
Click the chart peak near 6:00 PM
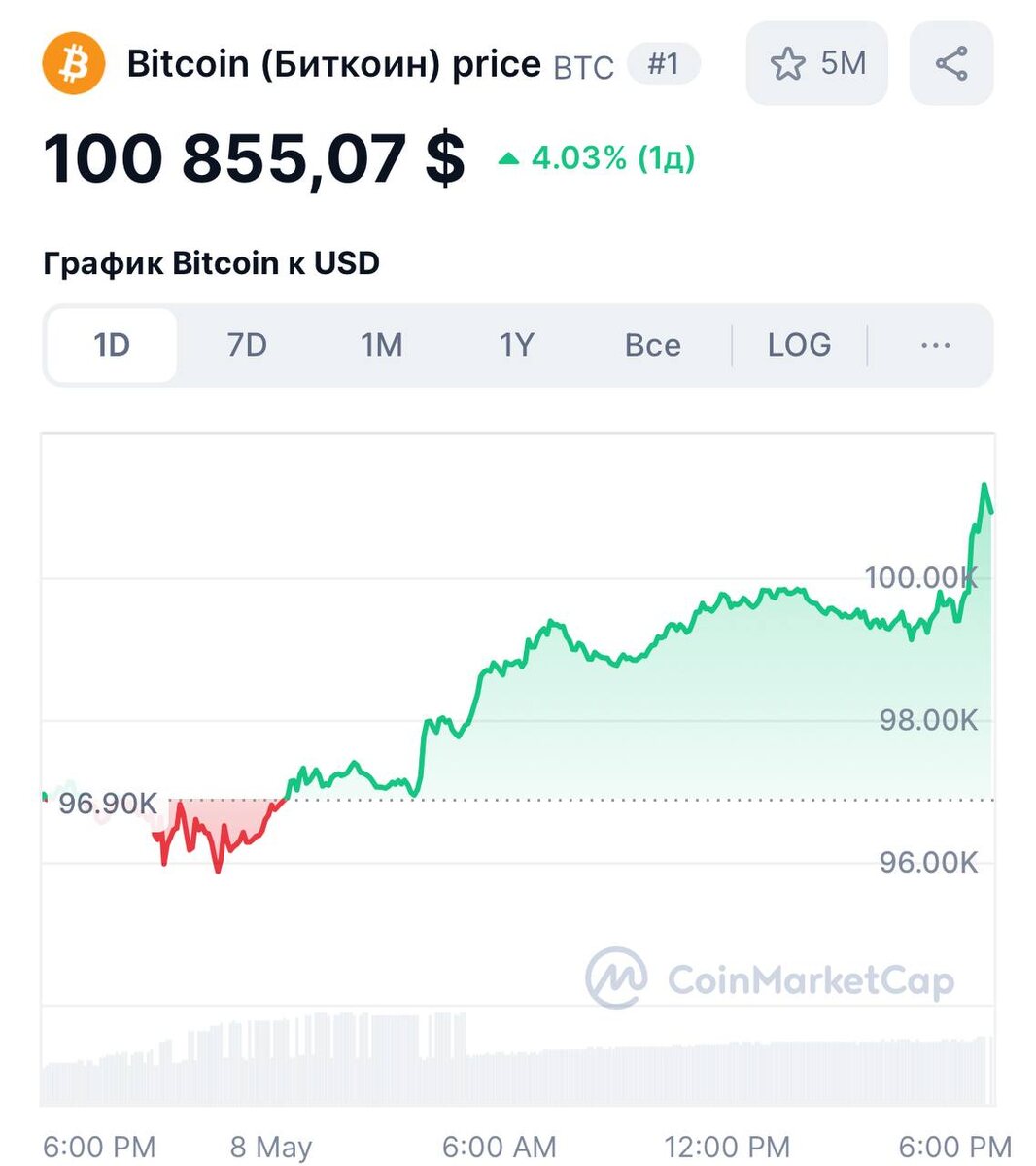pyautogui.click(x=984, y=486)
